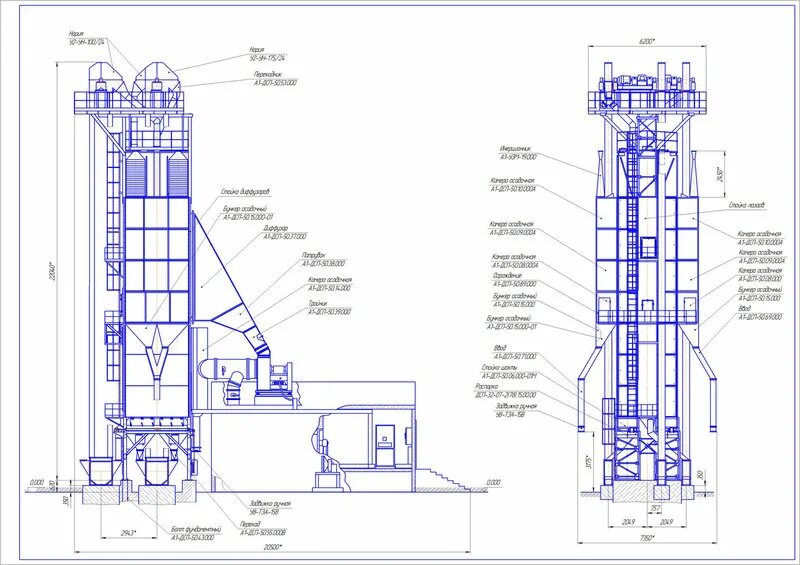Select the 'Стойка диффузоров' label
The image size is (800, 565).
tap(245, 192)
